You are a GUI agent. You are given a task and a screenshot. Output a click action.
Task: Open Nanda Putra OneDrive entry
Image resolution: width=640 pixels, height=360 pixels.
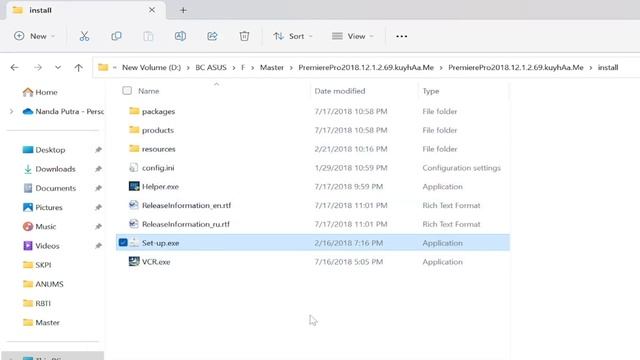pos(63,111)
